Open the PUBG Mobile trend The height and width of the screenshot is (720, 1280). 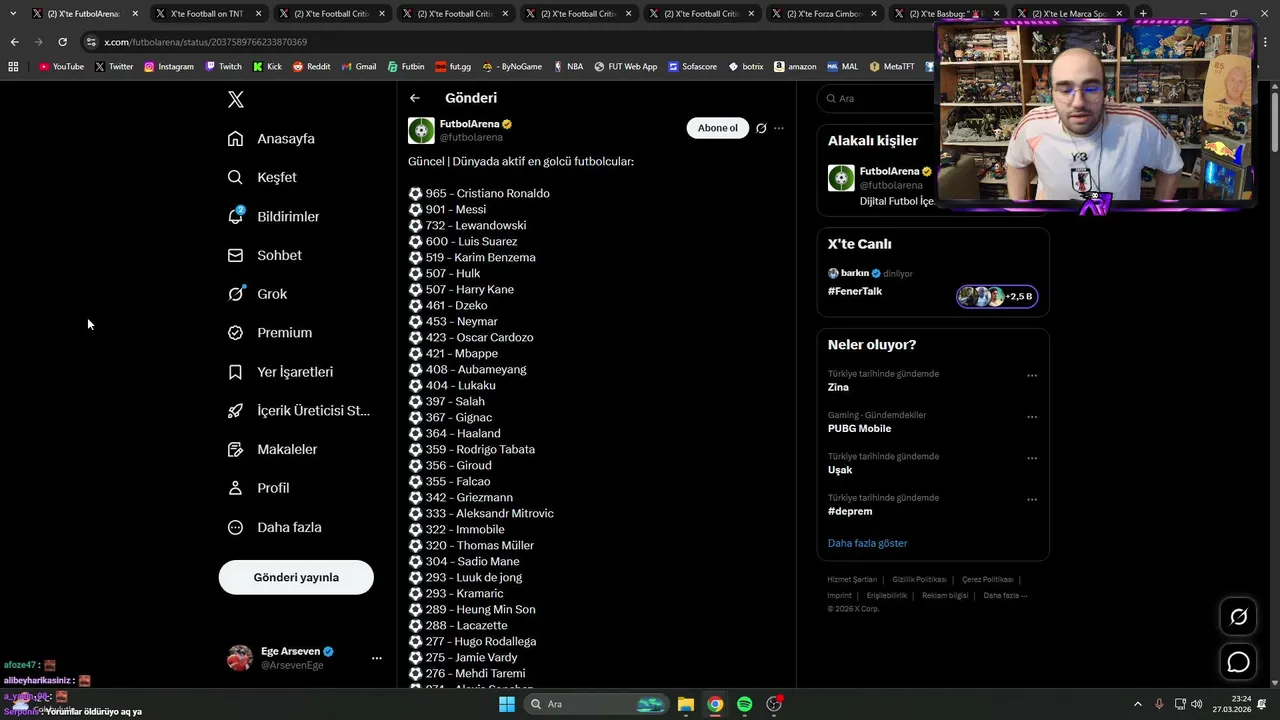[859, 428]
